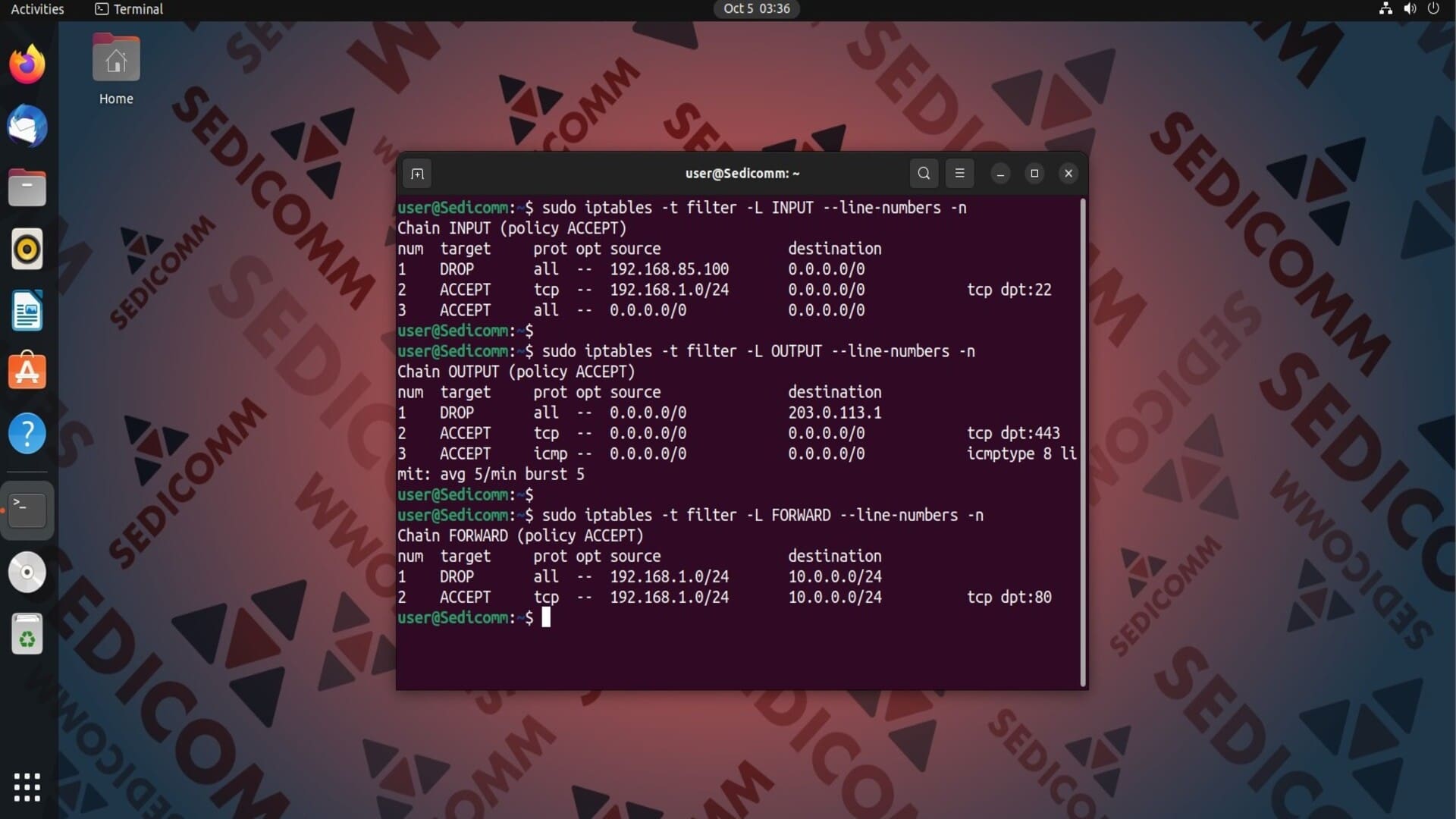Open LibreOffice Writer from the dock

(27, 311)
